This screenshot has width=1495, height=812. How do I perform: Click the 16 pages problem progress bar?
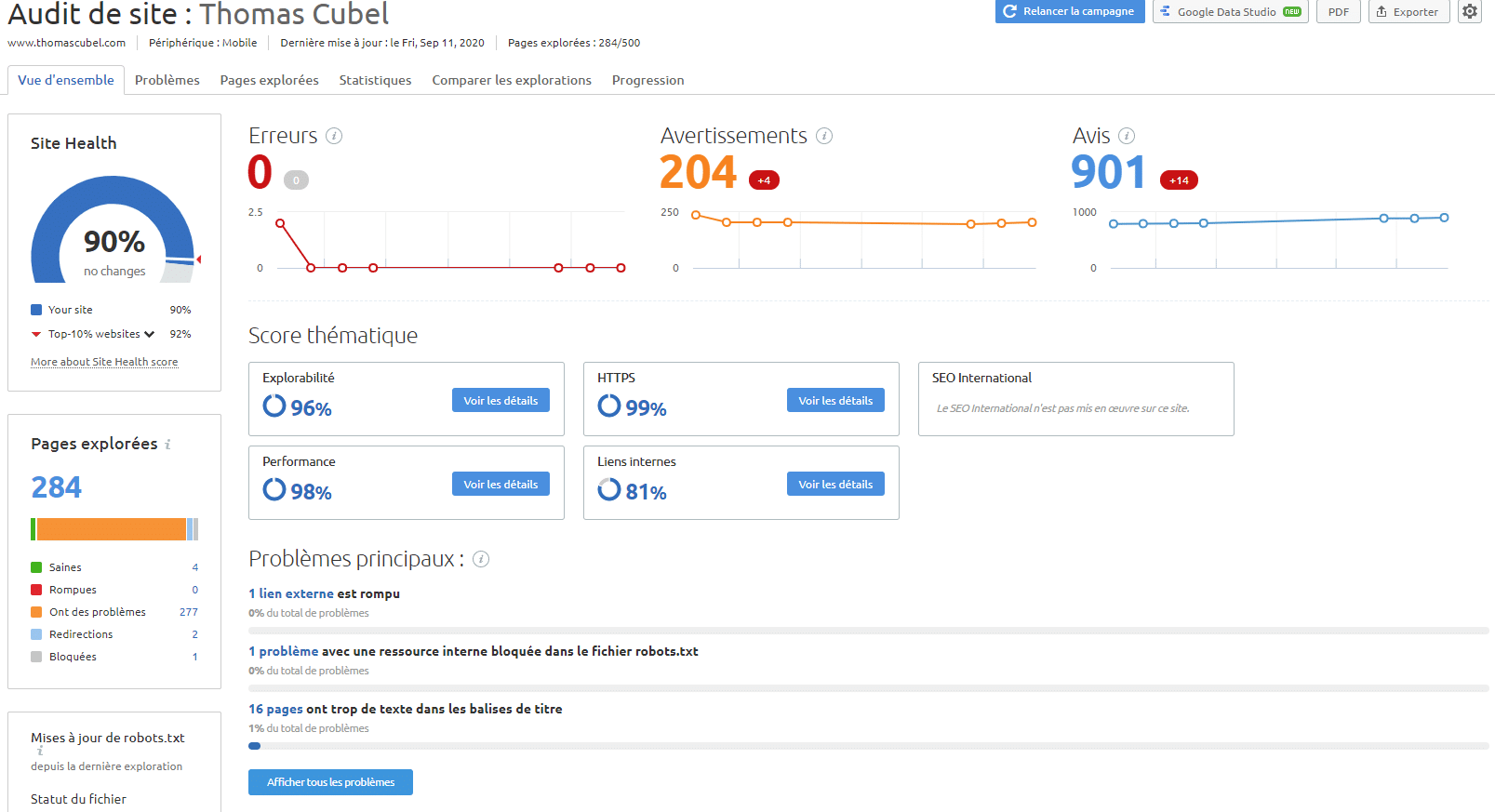coord(869,746)
